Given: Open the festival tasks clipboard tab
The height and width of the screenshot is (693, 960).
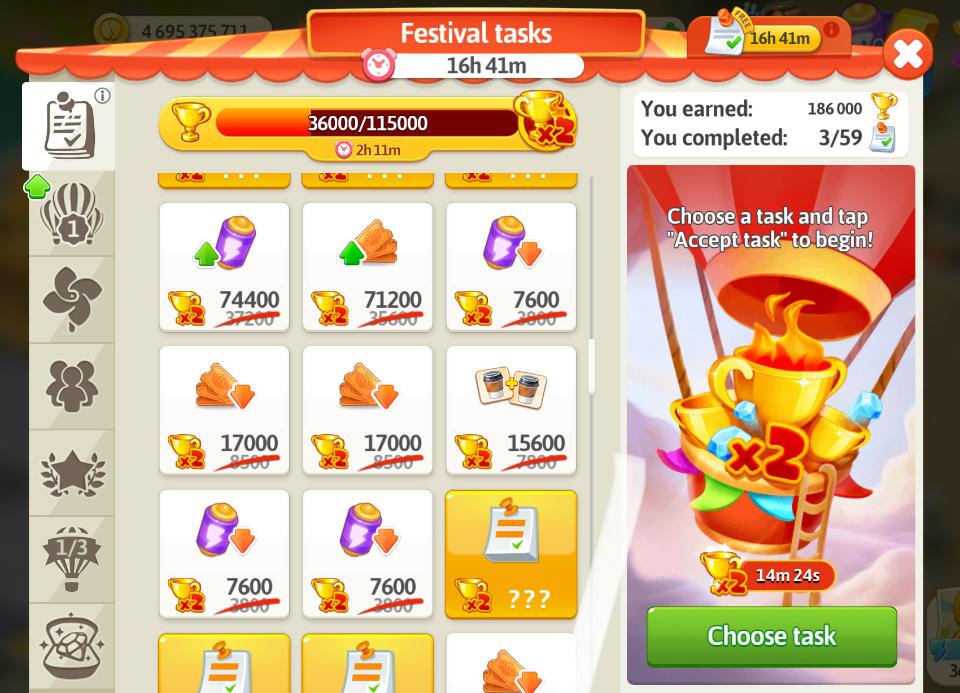Looking at the screenshot, I should [x=69, y=126].
